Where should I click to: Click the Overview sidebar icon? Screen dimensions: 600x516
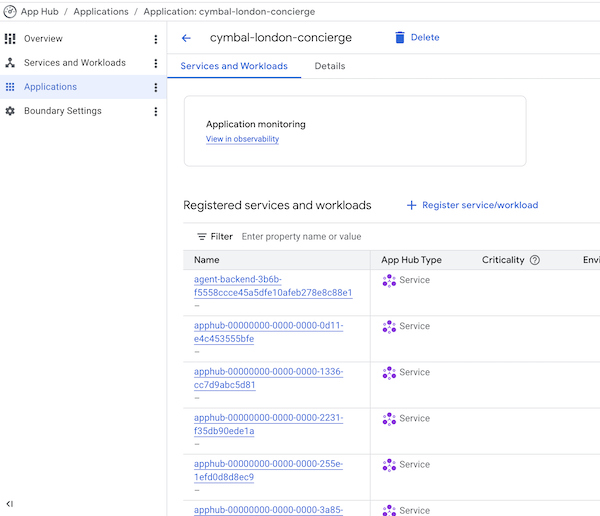[x=10, y=39]
